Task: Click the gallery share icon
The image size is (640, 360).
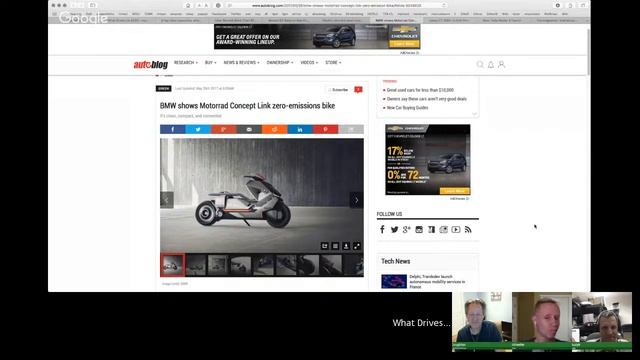Action: click(324, 246)
